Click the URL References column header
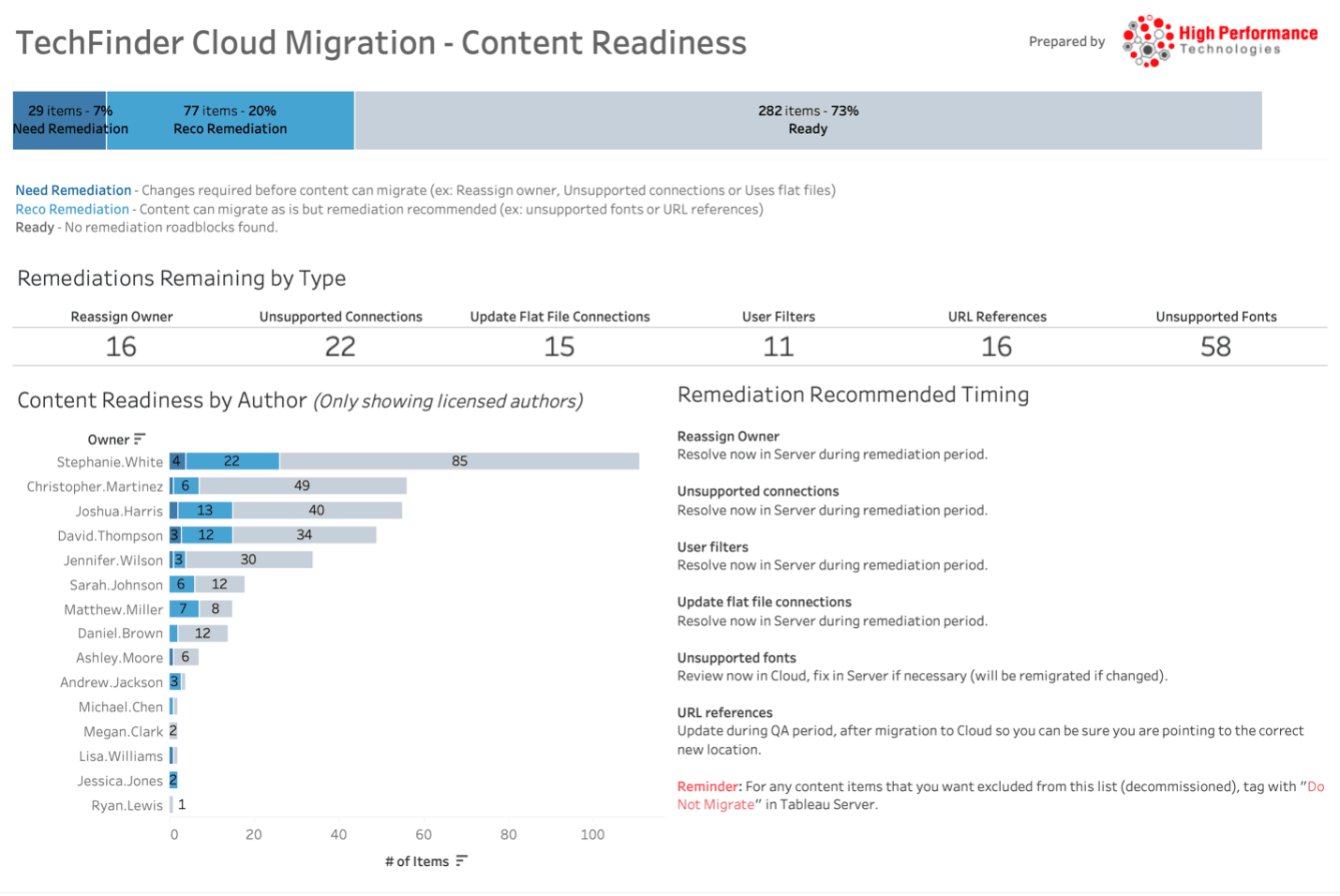The width and height of the screenshot is (1340, 896). [996, 317]
